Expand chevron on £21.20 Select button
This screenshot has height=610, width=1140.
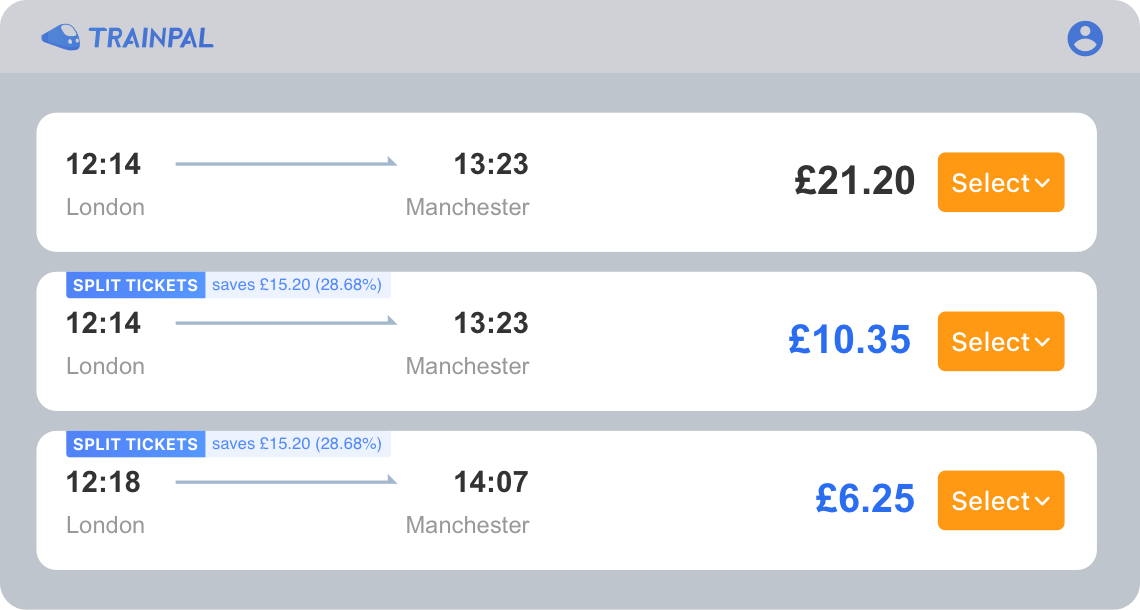click(x=1042, y=183)
